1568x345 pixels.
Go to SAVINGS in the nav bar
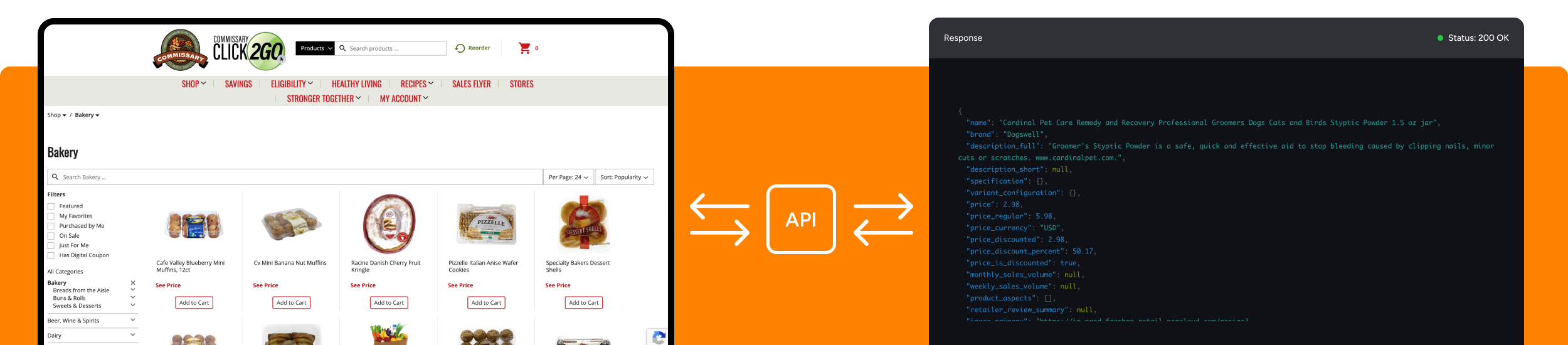pos(238,84)
